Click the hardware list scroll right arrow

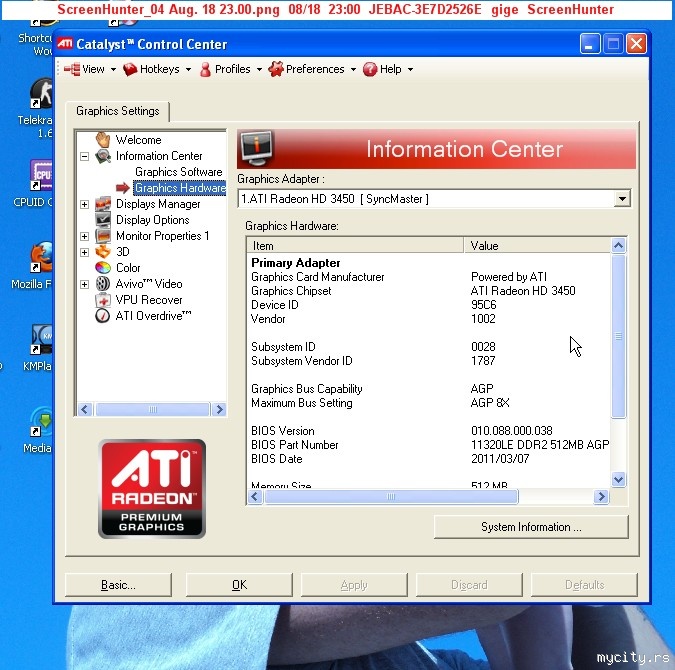click(x=601, y=496)
